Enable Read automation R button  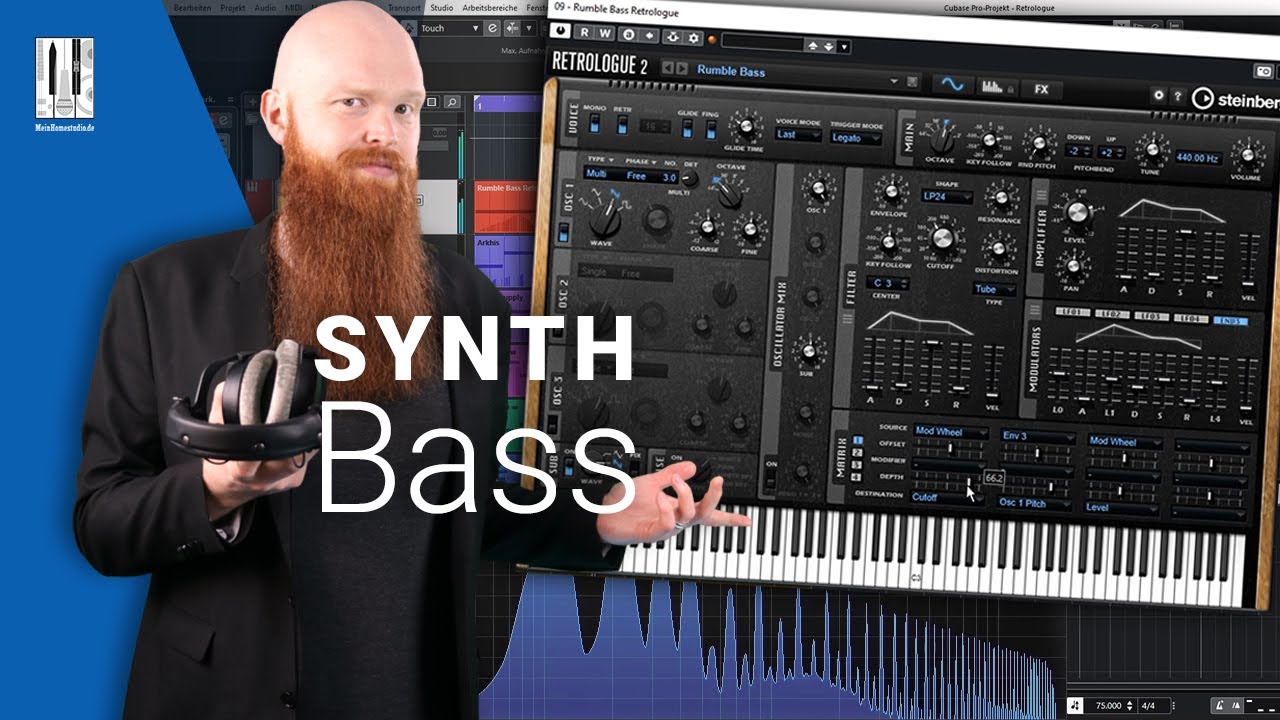click(585, 34)
